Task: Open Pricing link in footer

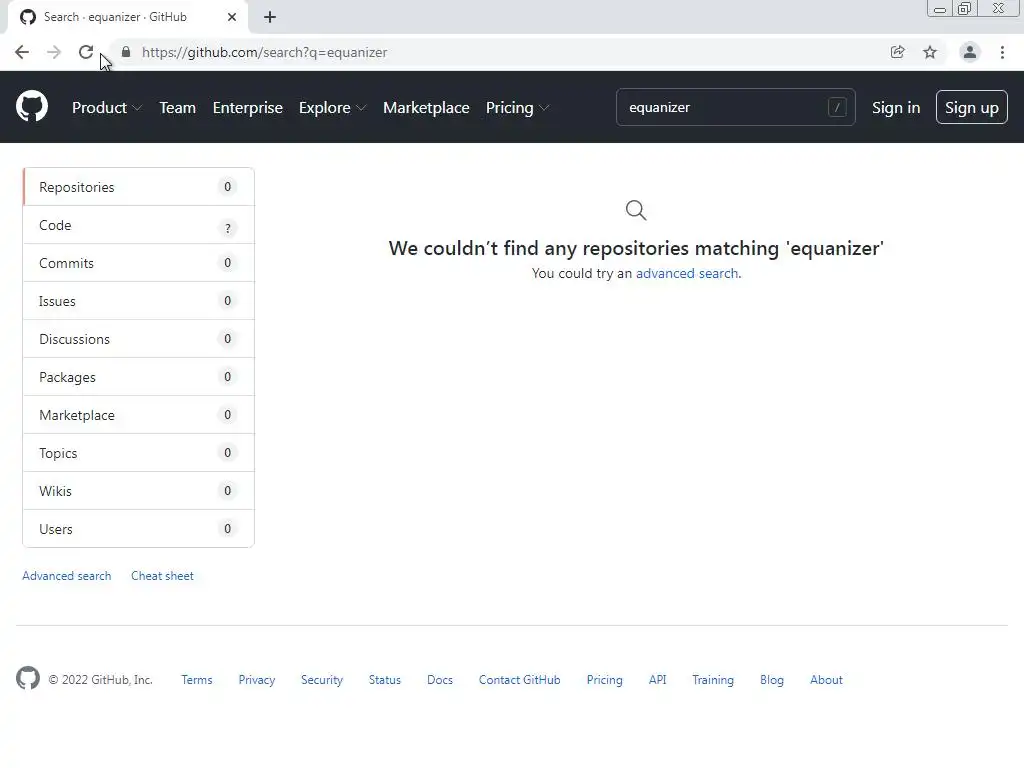Action: [604, 680]
